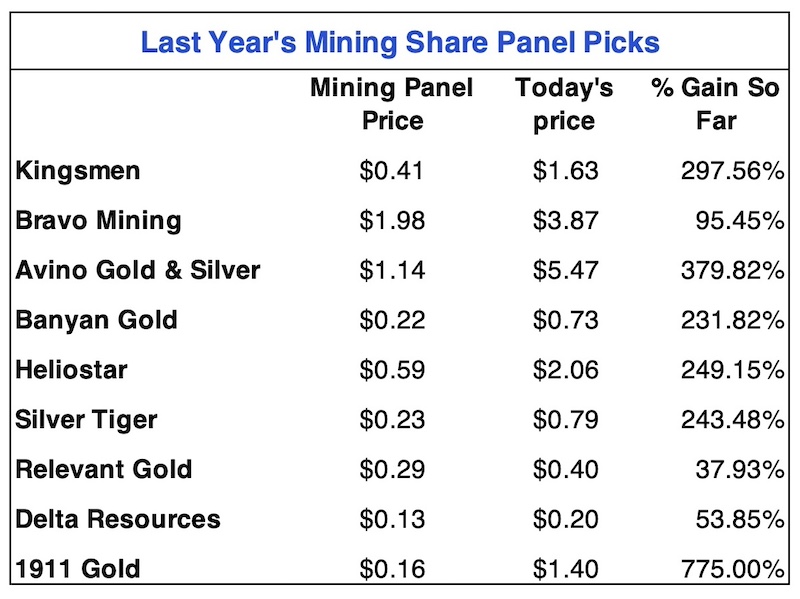Select the Delta Resources row label
This screenshot has height=599, width=800.
pyautogui.click(x=118, y=520)
